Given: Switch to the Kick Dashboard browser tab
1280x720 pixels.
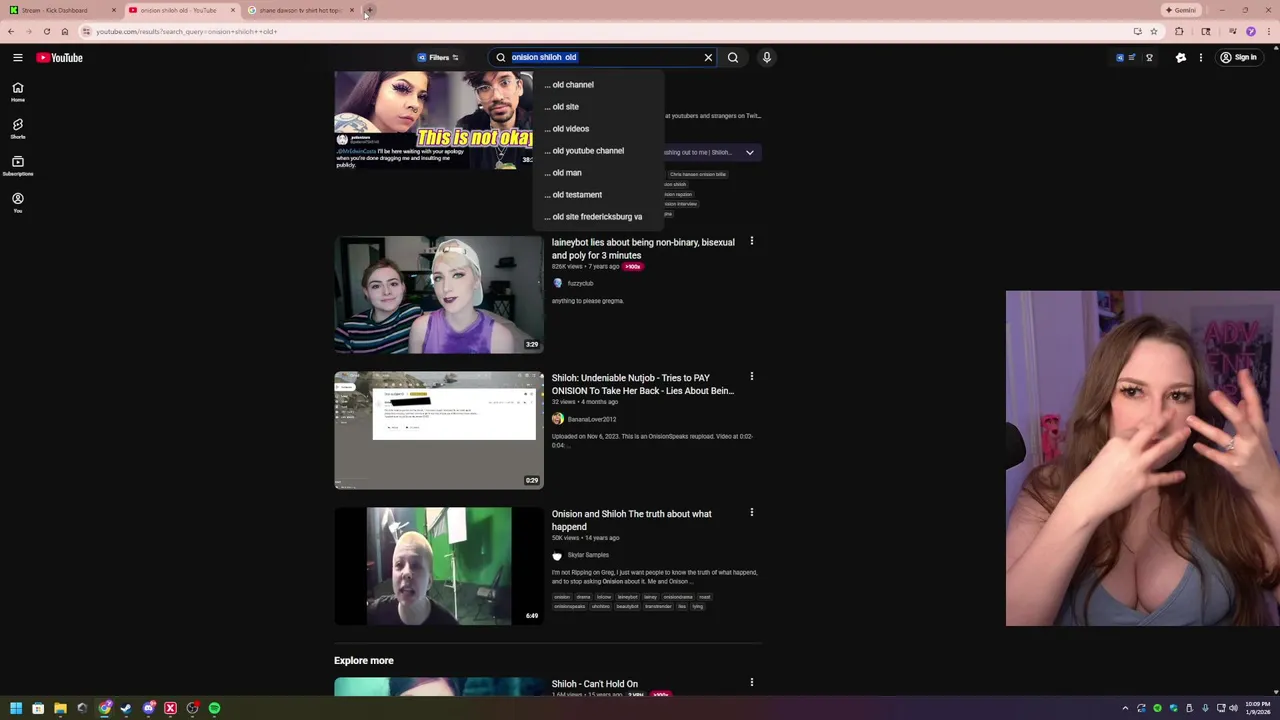Looking at the screenshot, I should [x=62, y=10].
